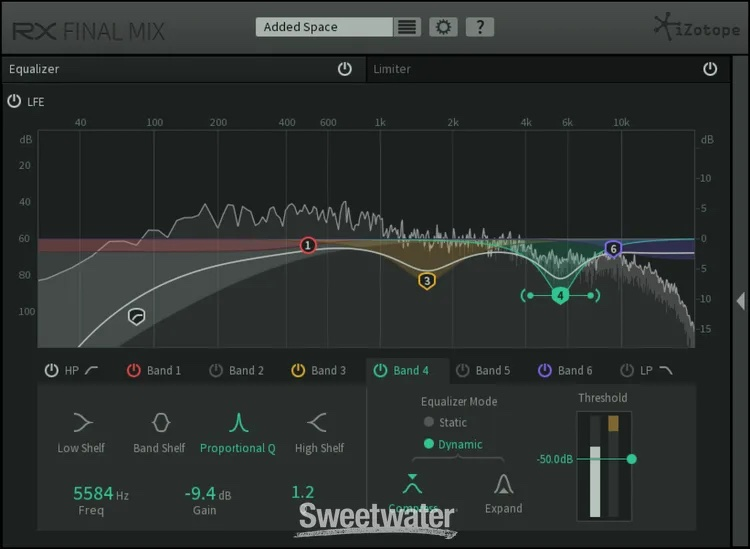Click the Equalizer Mode label
The height and width of the screenshot is (549, 750).
coord(459,401)
